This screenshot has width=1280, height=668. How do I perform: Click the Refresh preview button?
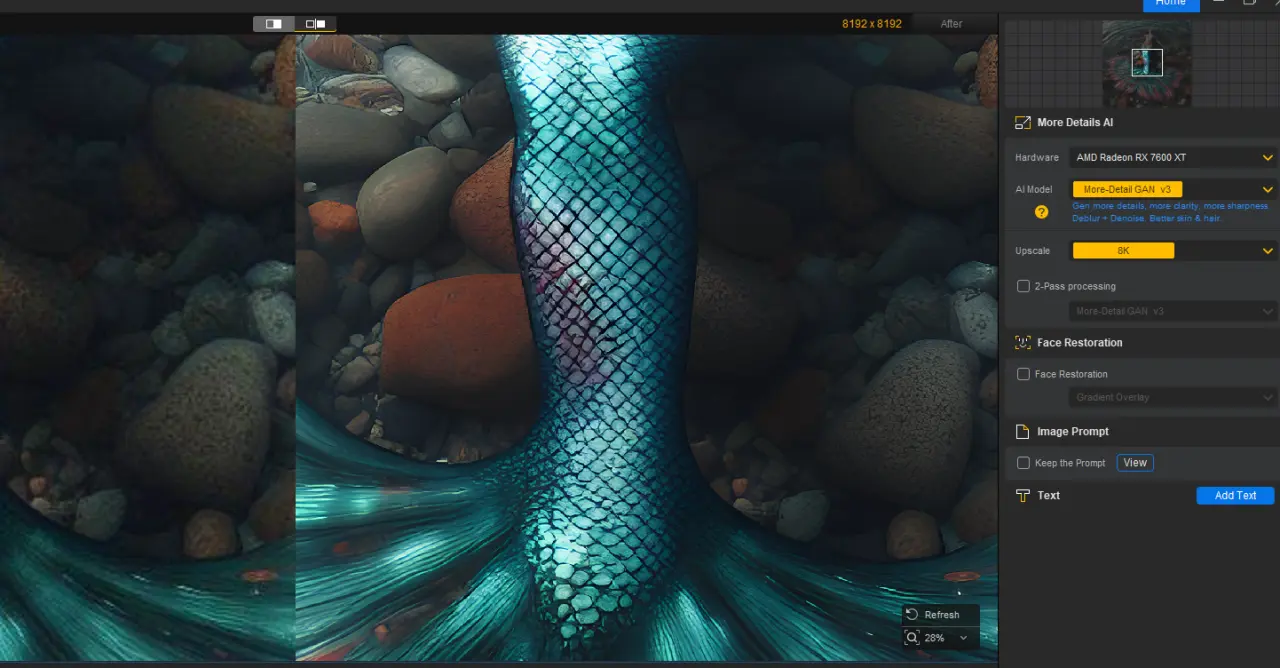click(x=940, y=615)
